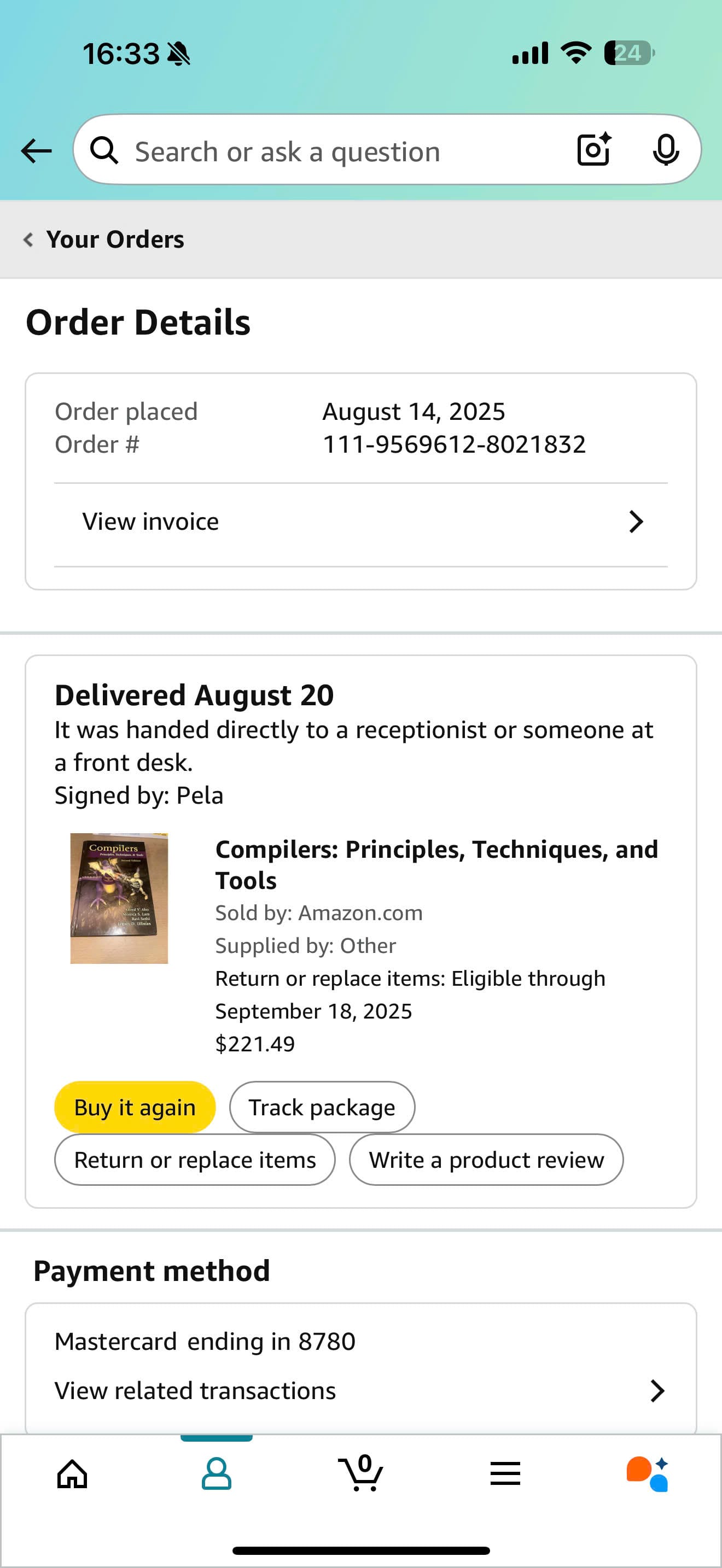This screenshot has height=1568, width=722.
Task: Expand View invoice chevron
Action: 636,522
